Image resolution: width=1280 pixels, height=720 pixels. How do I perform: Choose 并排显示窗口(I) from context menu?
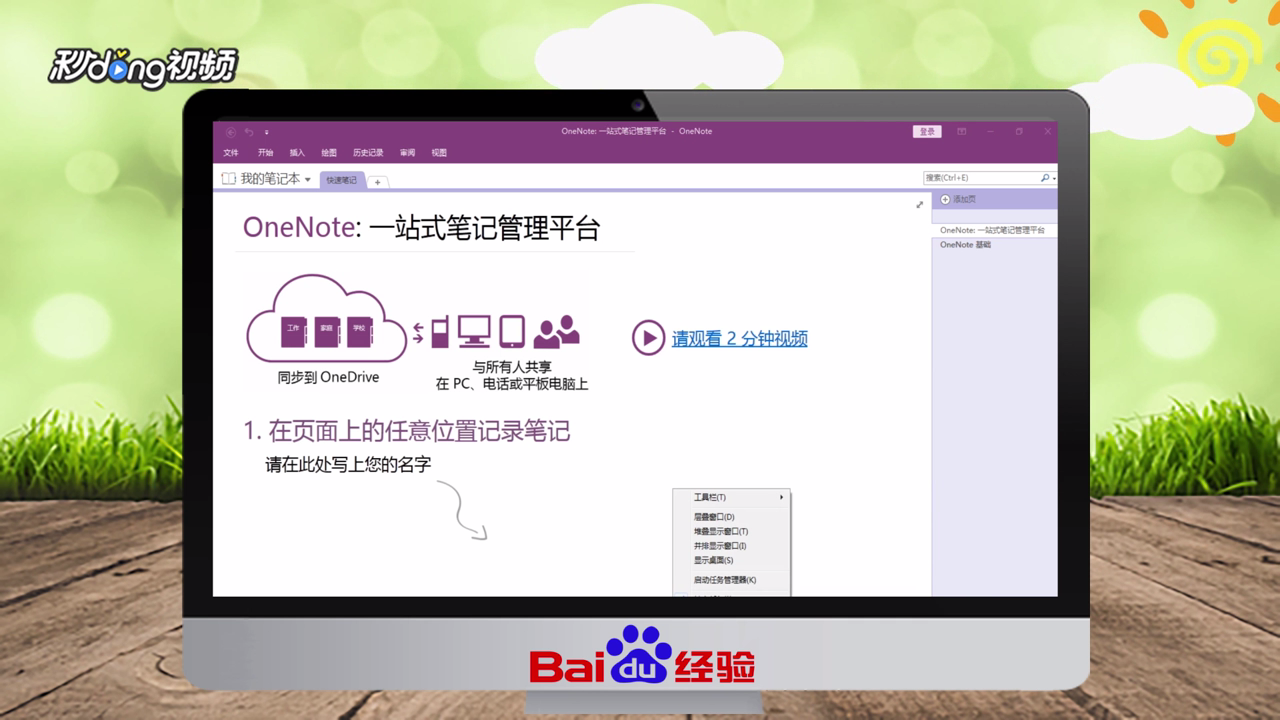731,546
